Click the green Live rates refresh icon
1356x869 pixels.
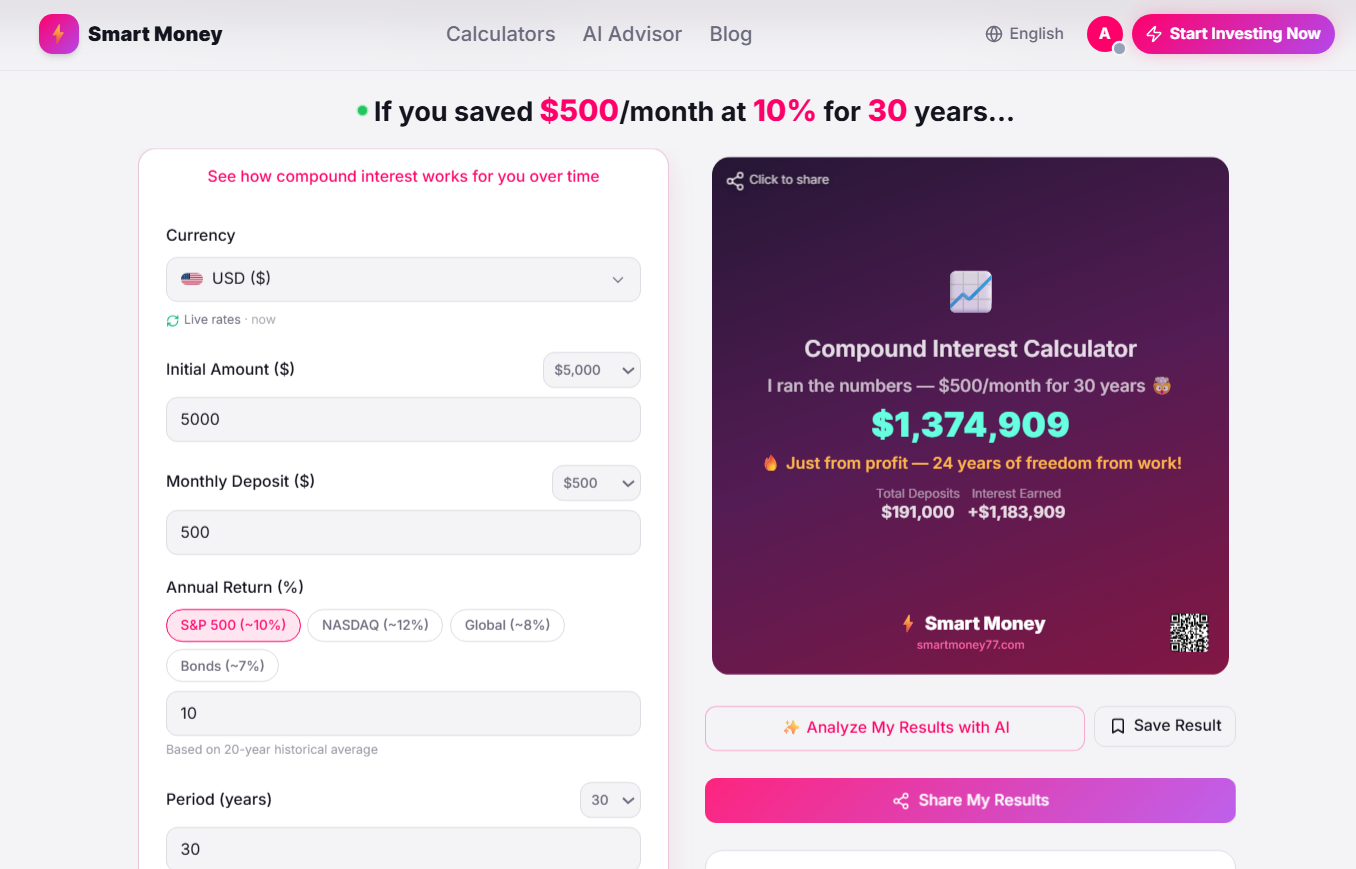(173, 320)
